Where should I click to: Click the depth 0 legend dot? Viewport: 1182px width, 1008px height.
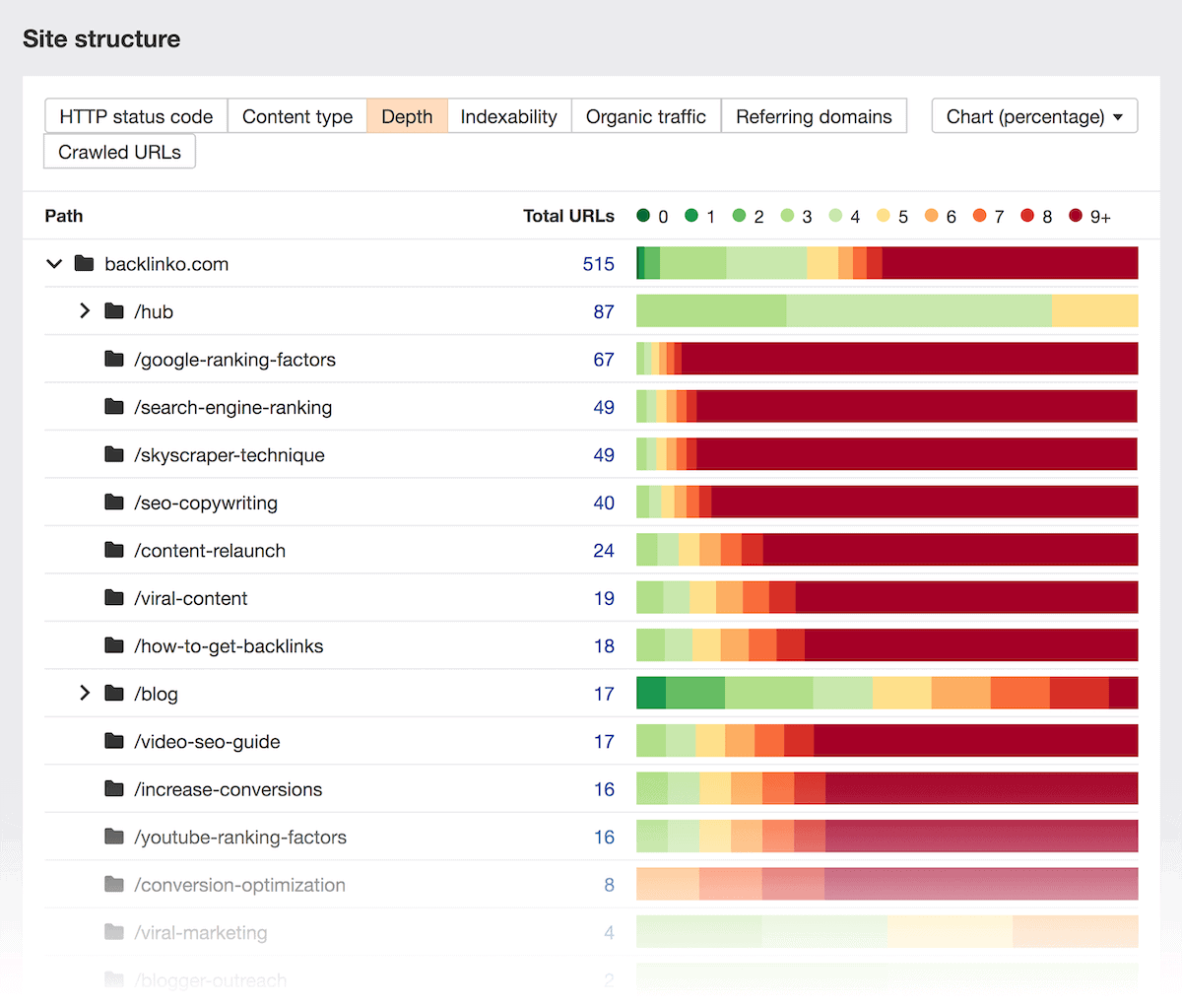pyautogui.click(x=643, y=215)
